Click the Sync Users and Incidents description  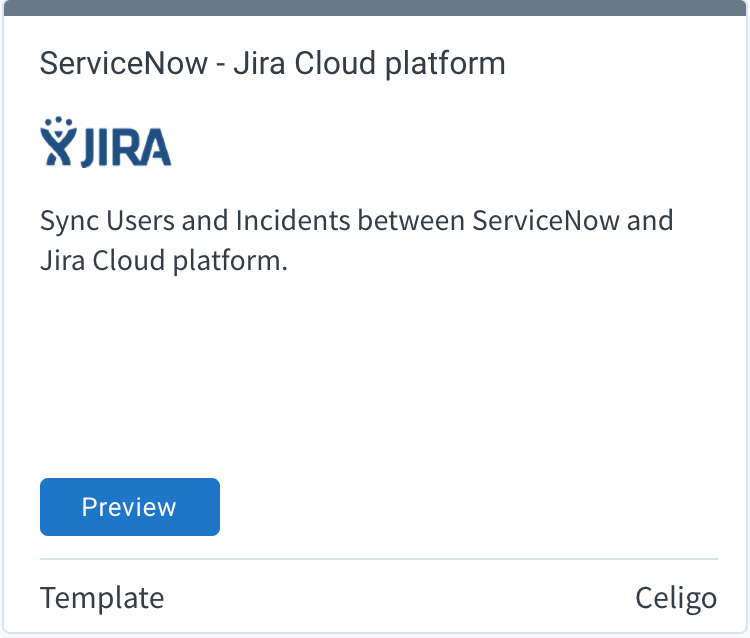pos(356,241)
